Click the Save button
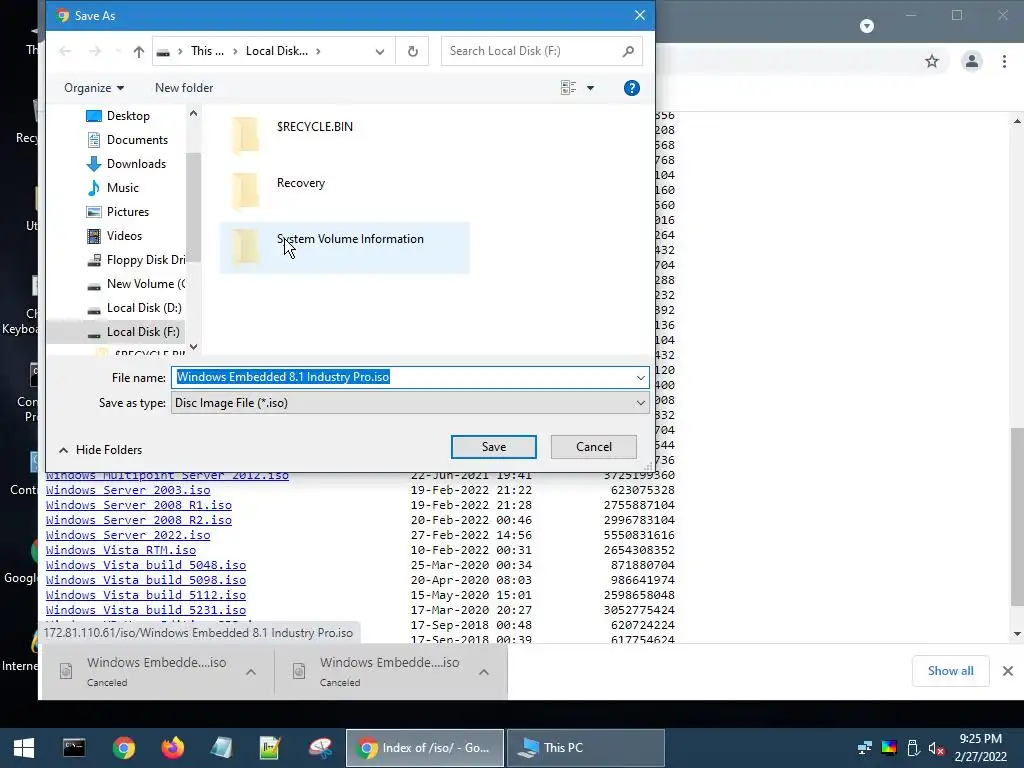1024x768 pixels. click(x=494, y=447)
